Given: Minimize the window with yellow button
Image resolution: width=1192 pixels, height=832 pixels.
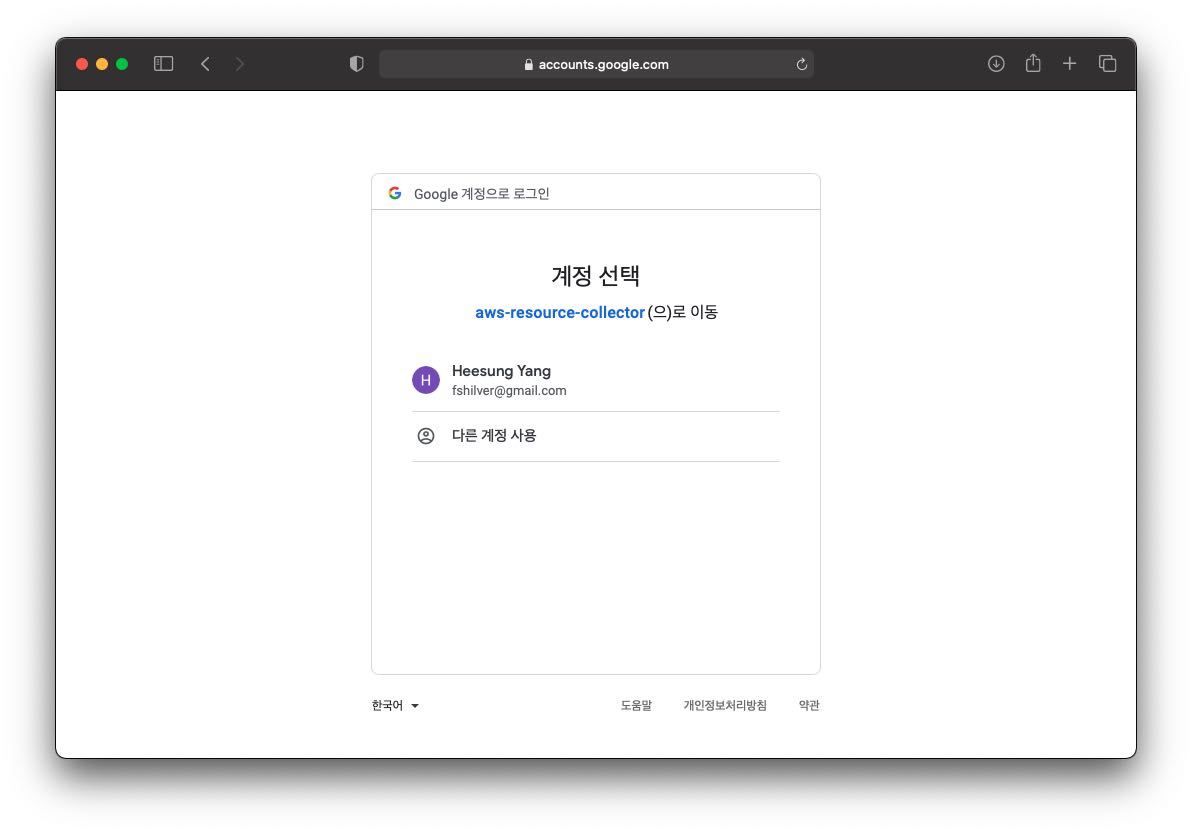Looking at the screenshot, I should (x=102, y=64).
